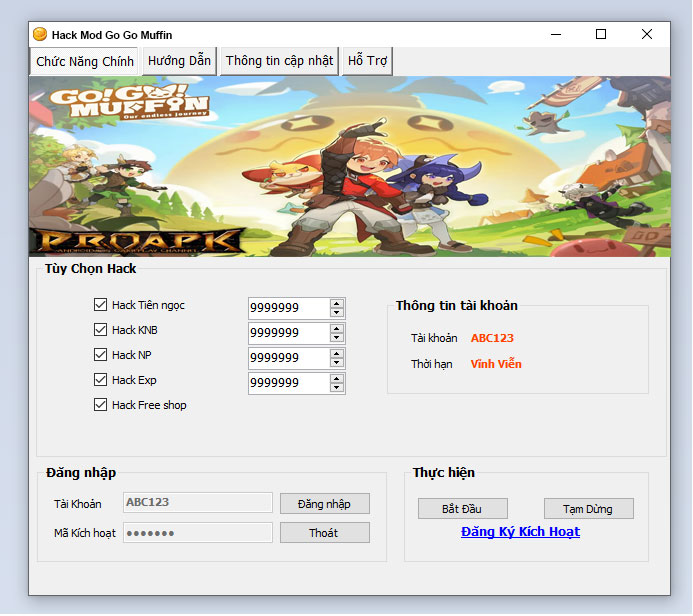
Task: Click the Đăng nhập button
Action: pyautogui.click(x=325, y=504)
